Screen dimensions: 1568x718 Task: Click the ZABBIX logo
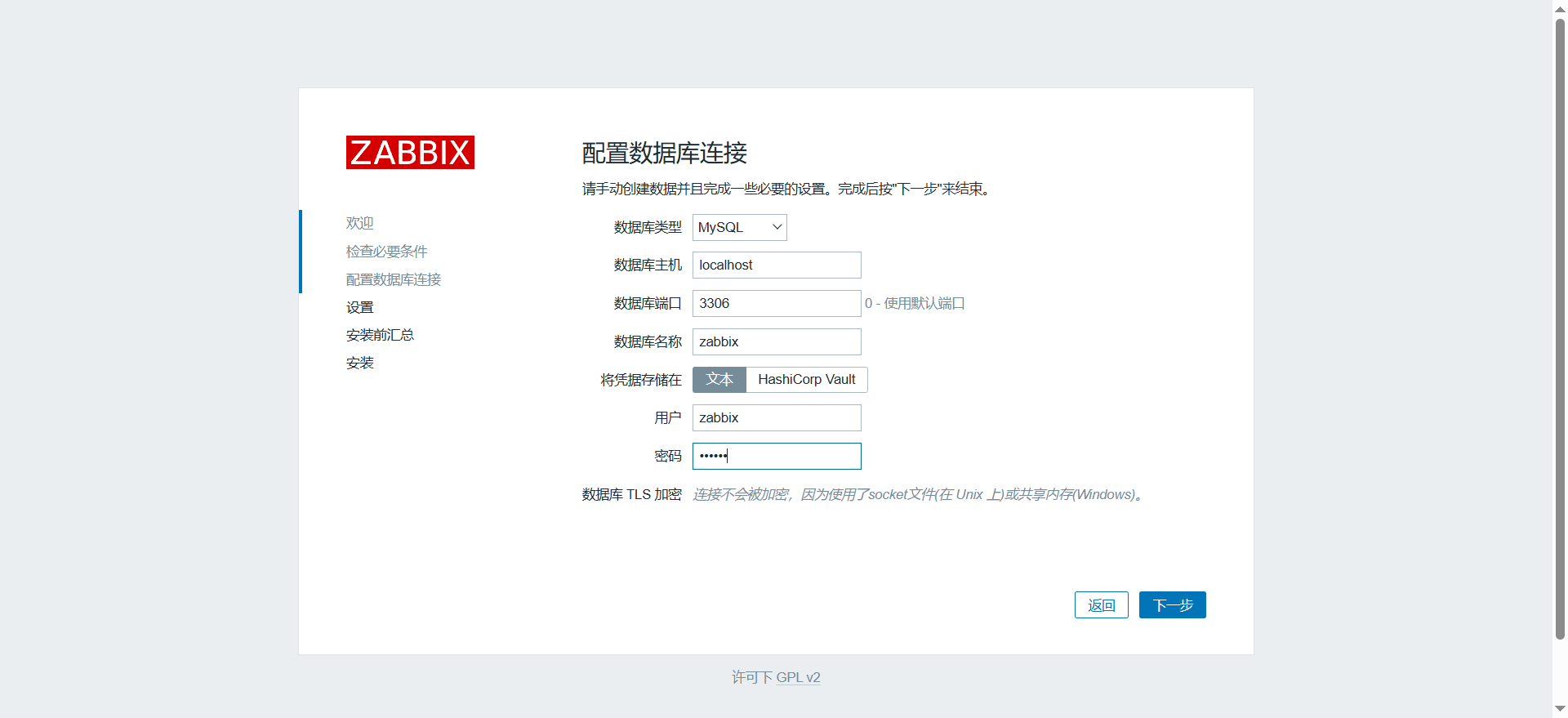410,153
